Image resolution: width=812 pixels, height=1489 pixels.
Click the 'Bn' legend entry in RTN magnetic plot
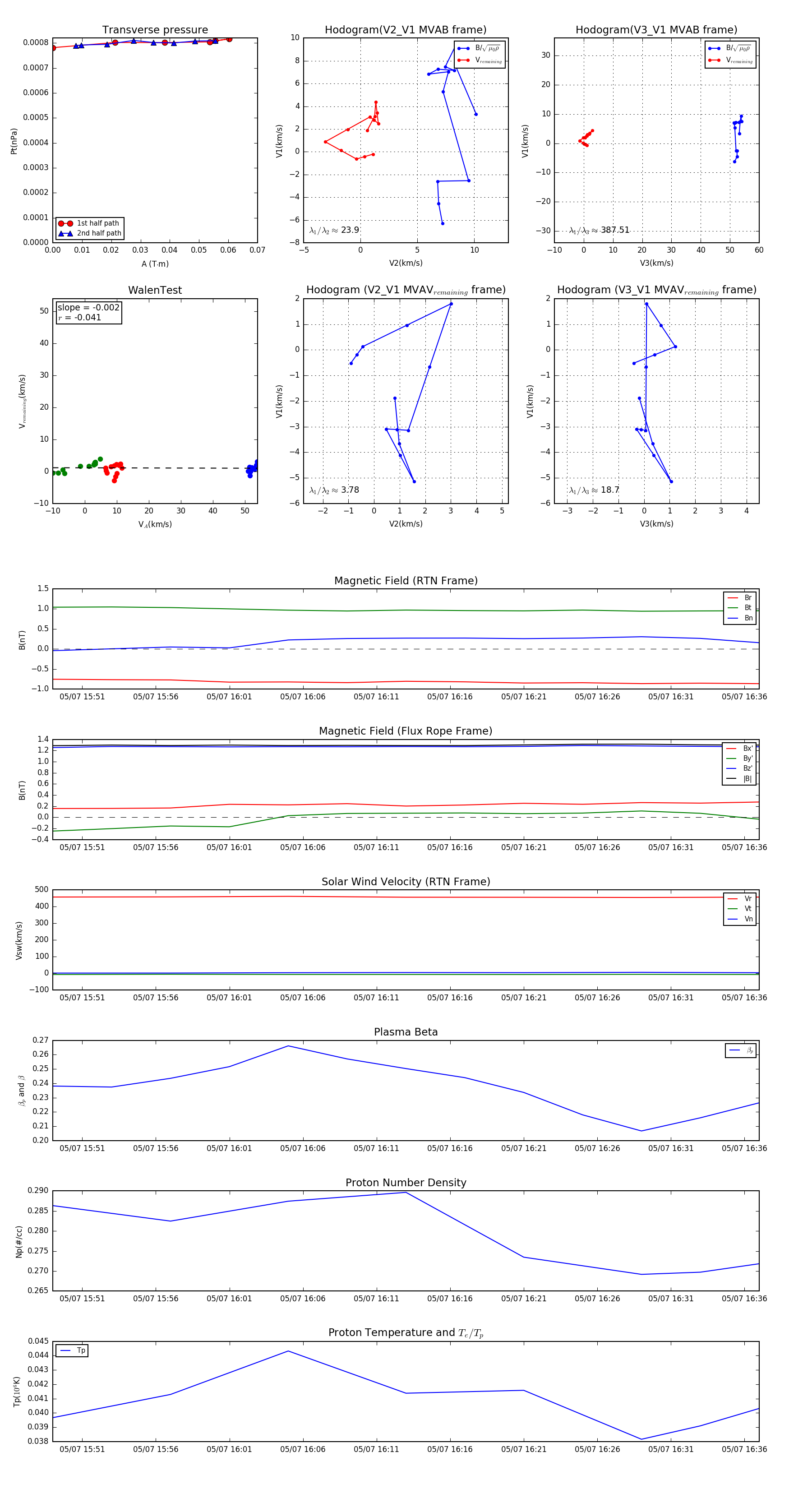[740, 619]
